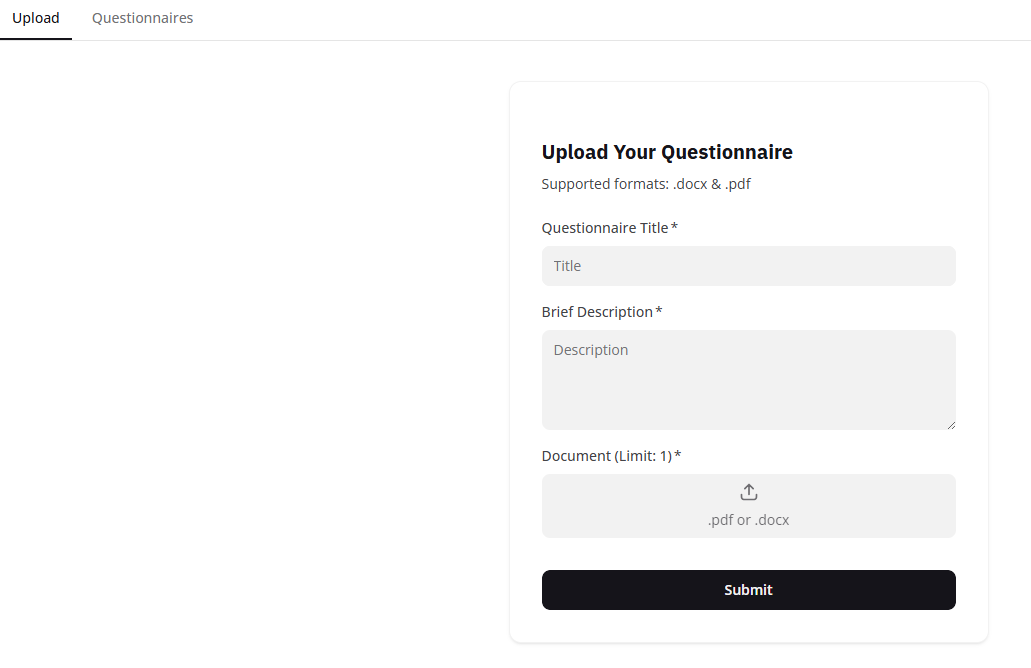The image size is (1031, 668).
Task: Click the asterisk beside Document limit label
Action: 678,455
